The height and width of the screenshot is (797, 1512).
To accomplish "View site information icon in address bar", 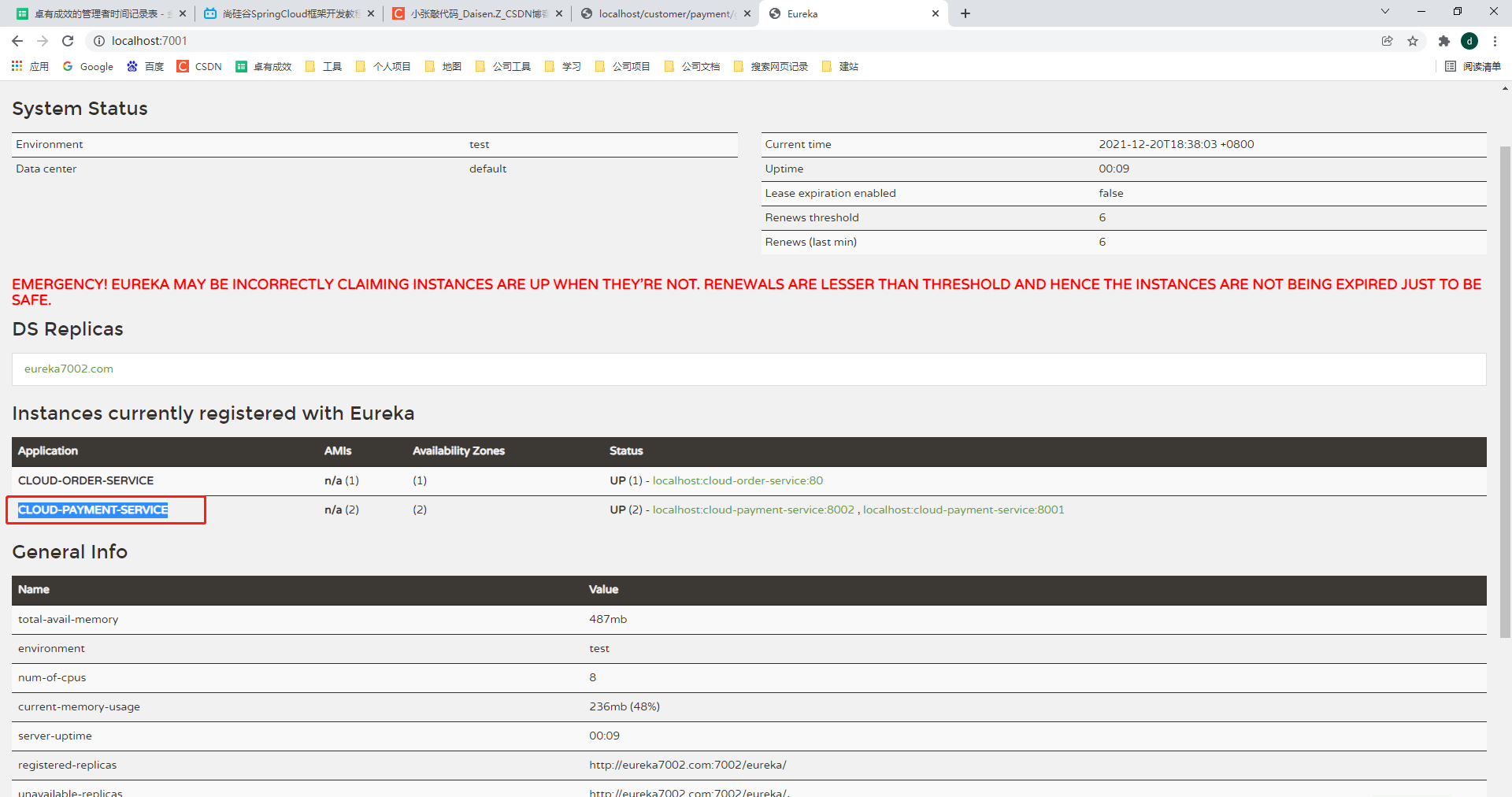I will tap(99, 41).
